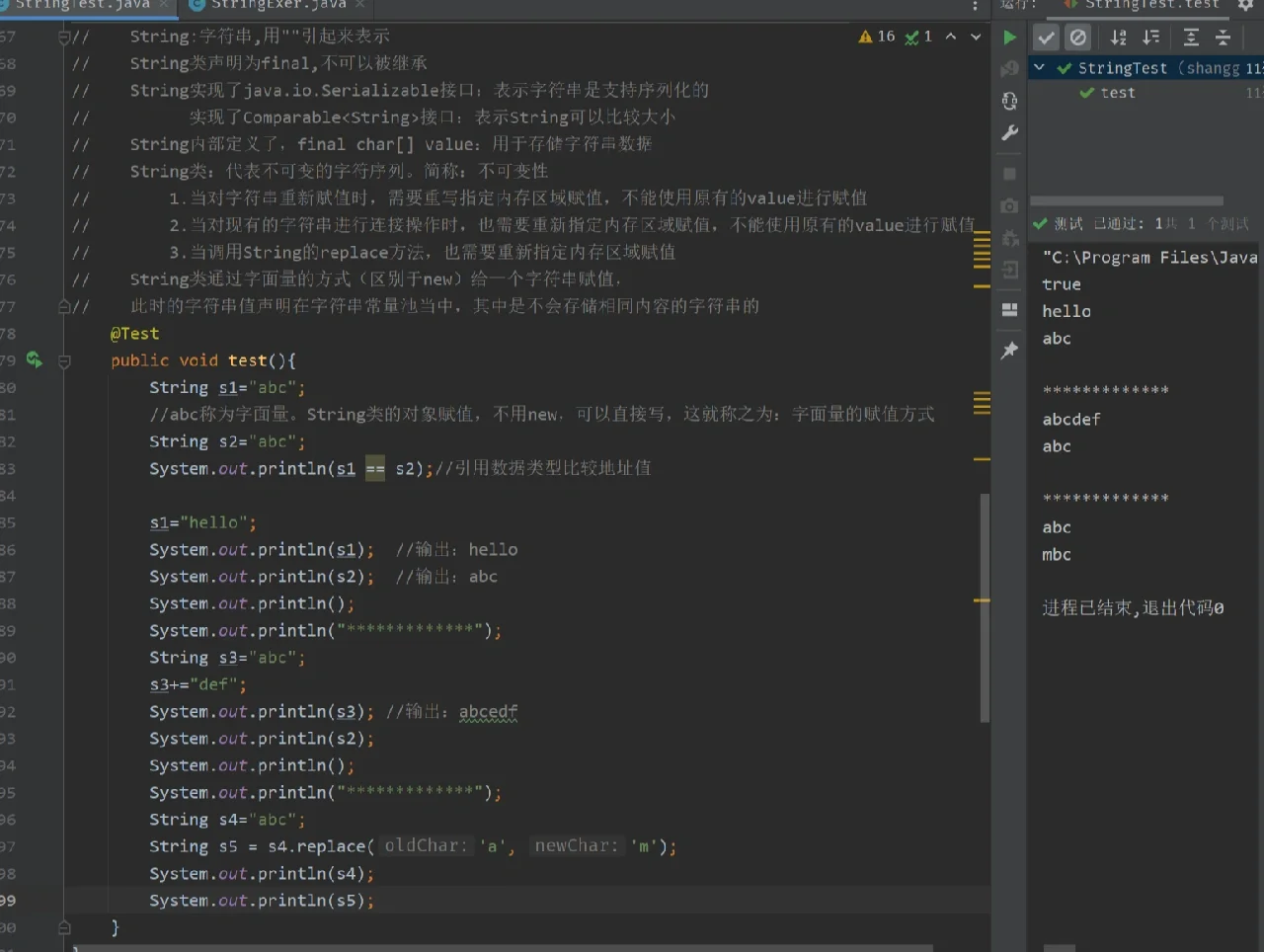Click the exit icon in run sidebar
Viewport: 1264px width, 952px height.
pyautogui.click(x=1009, y=270)
